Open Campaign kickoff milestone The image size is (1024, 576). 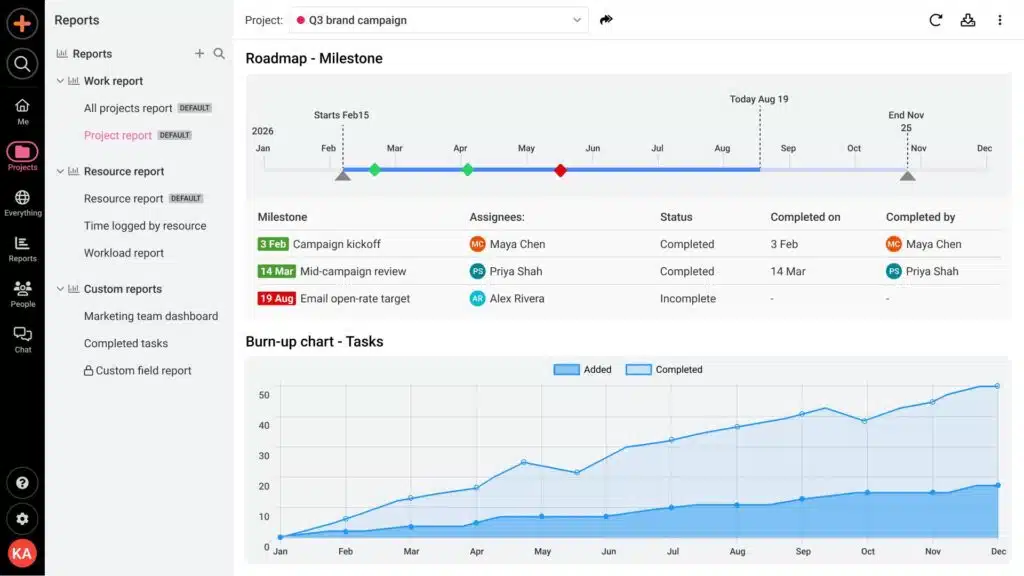(x=336, y=244)
